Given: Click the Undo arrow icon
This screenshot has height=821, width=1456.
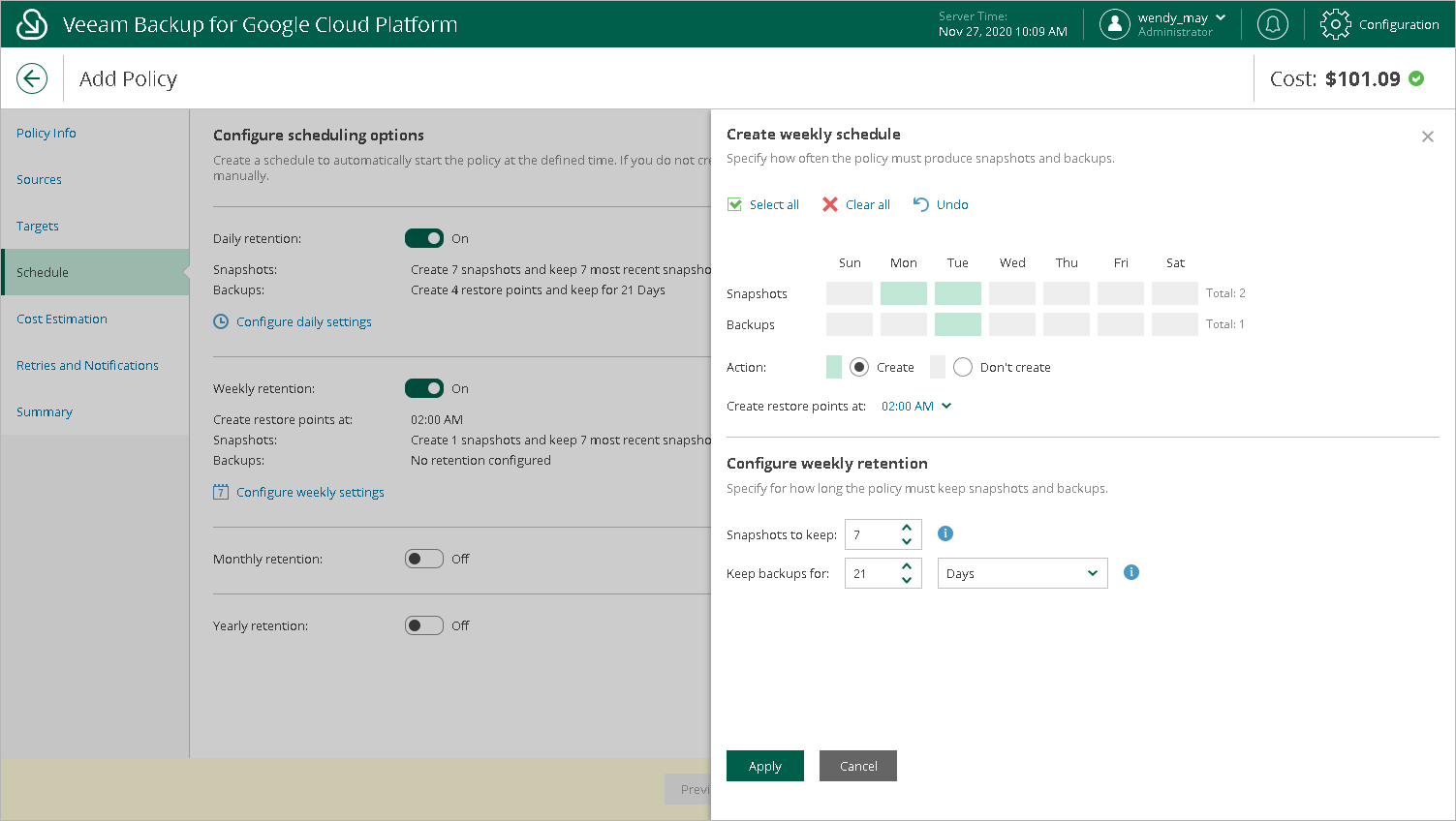Looking at the screenshot, I should (x=921, y=204).
